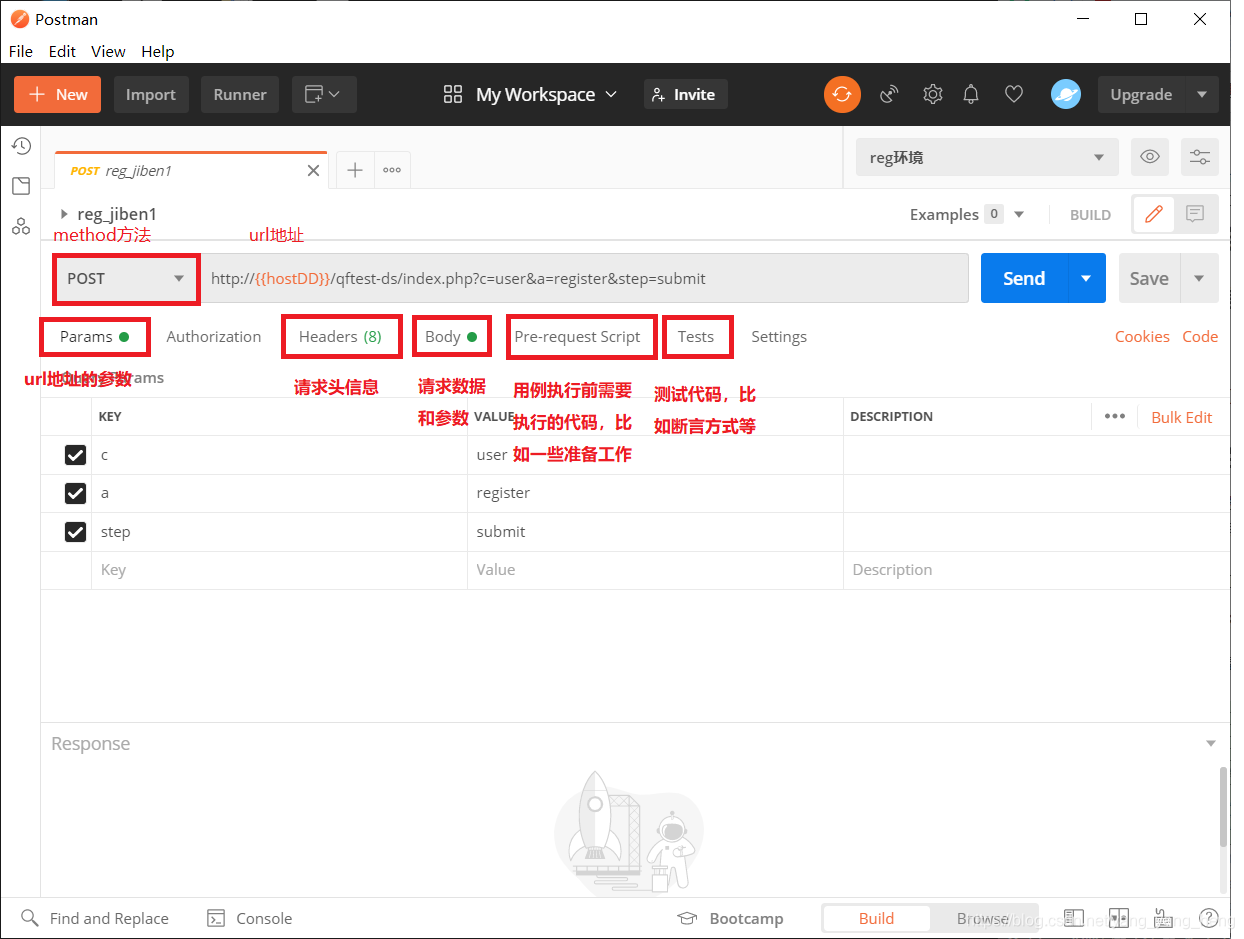Image resolution: width=1244 pixels, height=939 pixels.
Task: Switch to the Params tab
Action: 95,336
